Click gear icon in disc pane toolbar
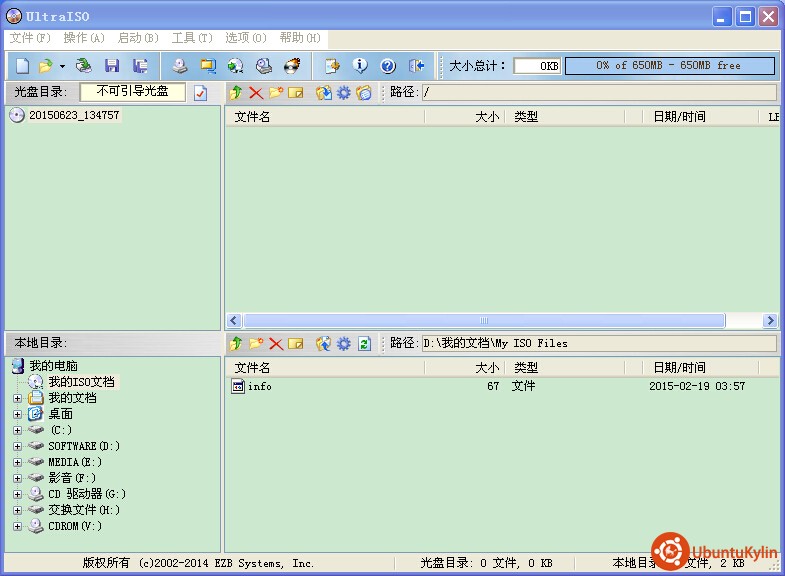Viewport: 785px width, 576px height. click(x=343, y=93)
